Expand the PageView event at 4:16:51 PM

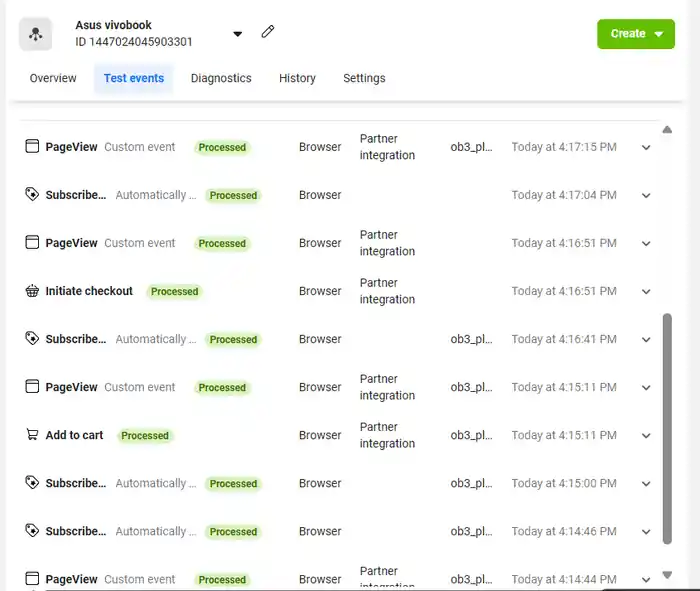point(646,243)
